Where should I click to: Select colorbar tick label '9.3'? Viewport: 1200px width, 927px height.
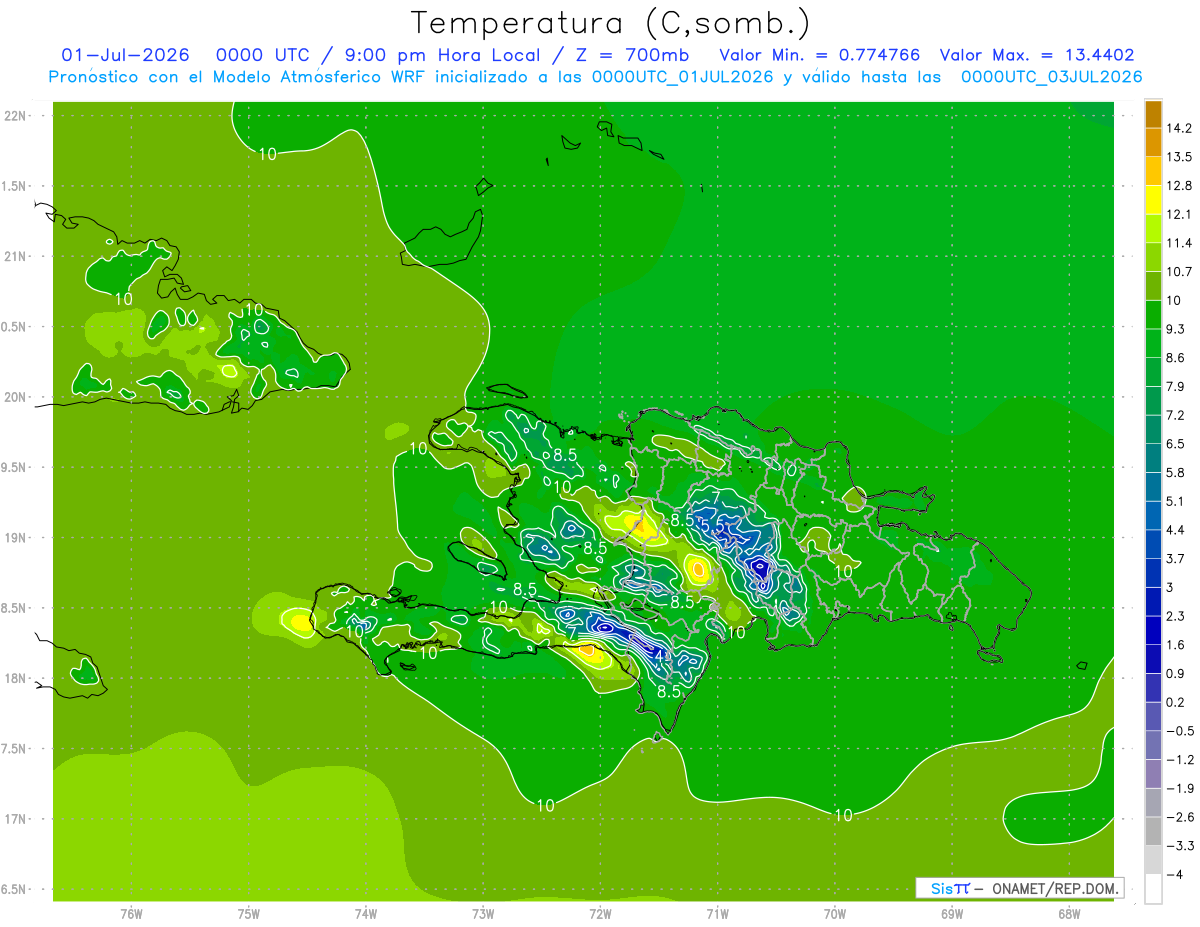click(1177, 329)
